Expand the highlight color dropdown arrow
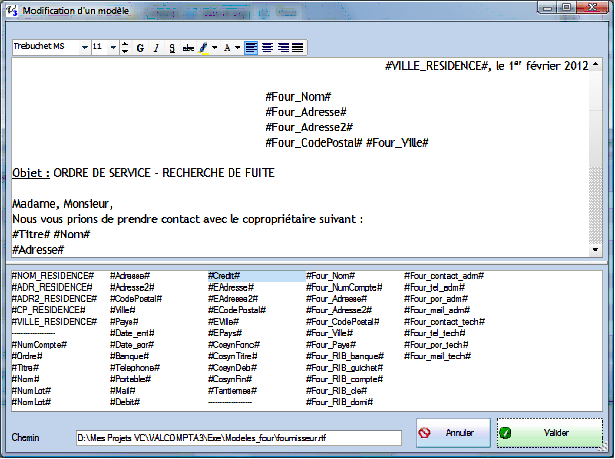Image resolution: width=615 pixels, height=459 pixels. click(x=215, y=47)
